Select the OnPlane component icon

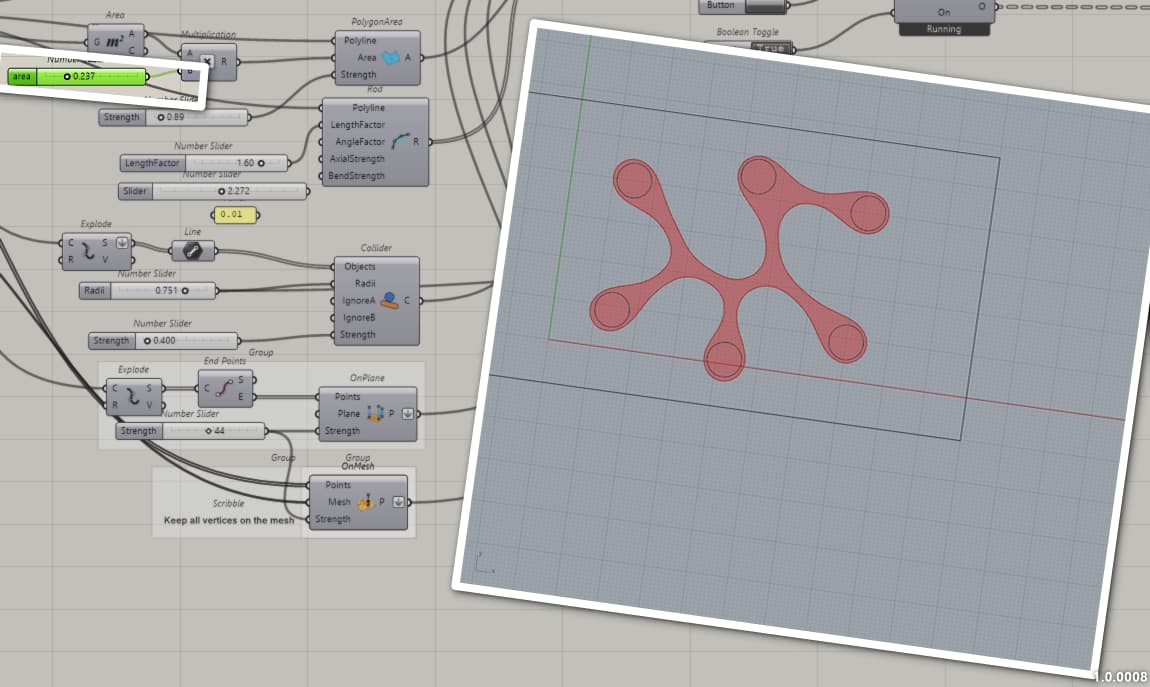click(x=375, y=414)
